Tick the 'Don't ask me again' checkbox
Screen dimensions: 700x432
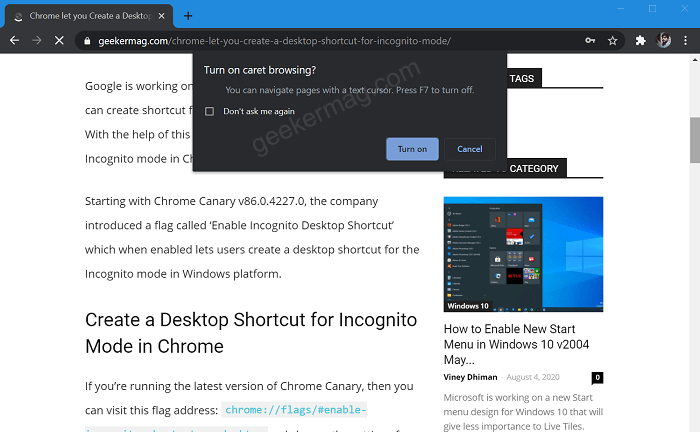click(x=209, y=111)
